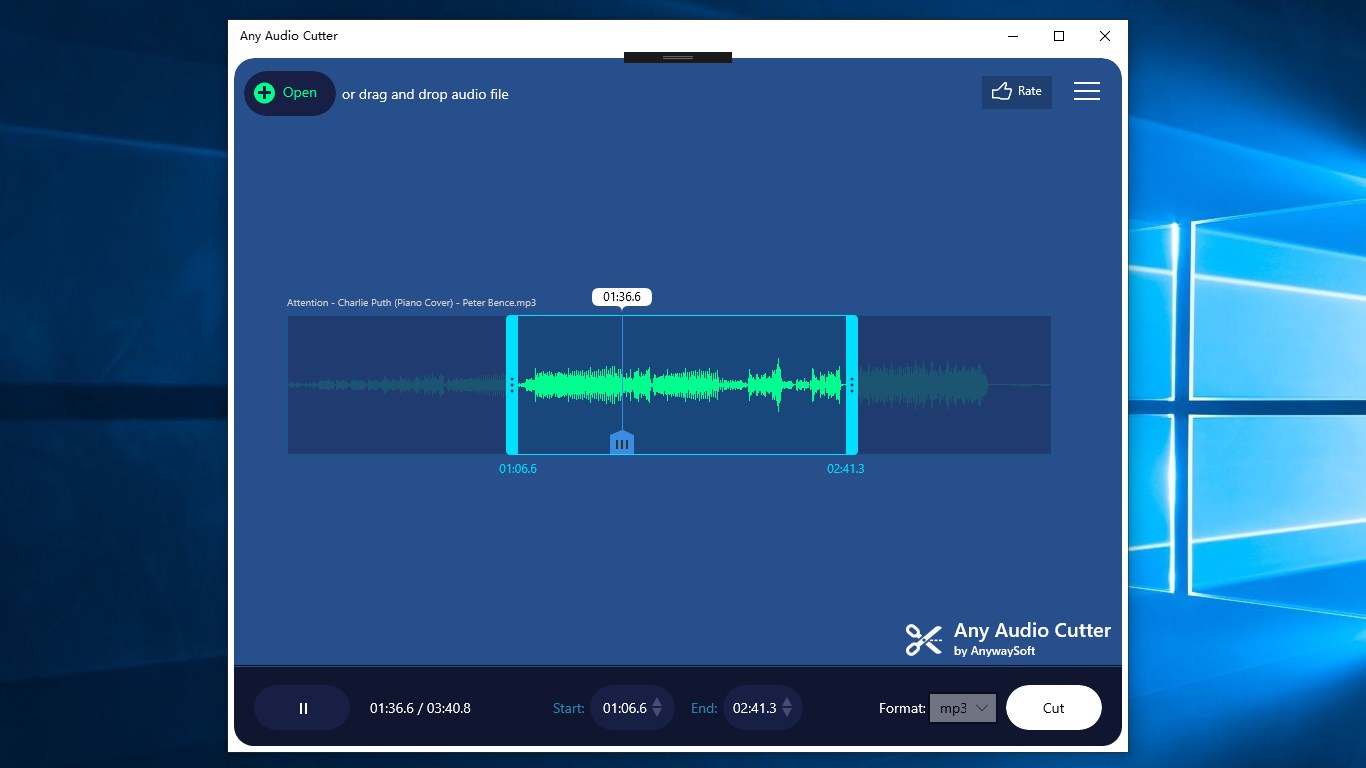Viewport: 1366px width, 768px height.
Task: Click the green plus icon on Open button
Action: pyautogui.click(x=263, y=92)
